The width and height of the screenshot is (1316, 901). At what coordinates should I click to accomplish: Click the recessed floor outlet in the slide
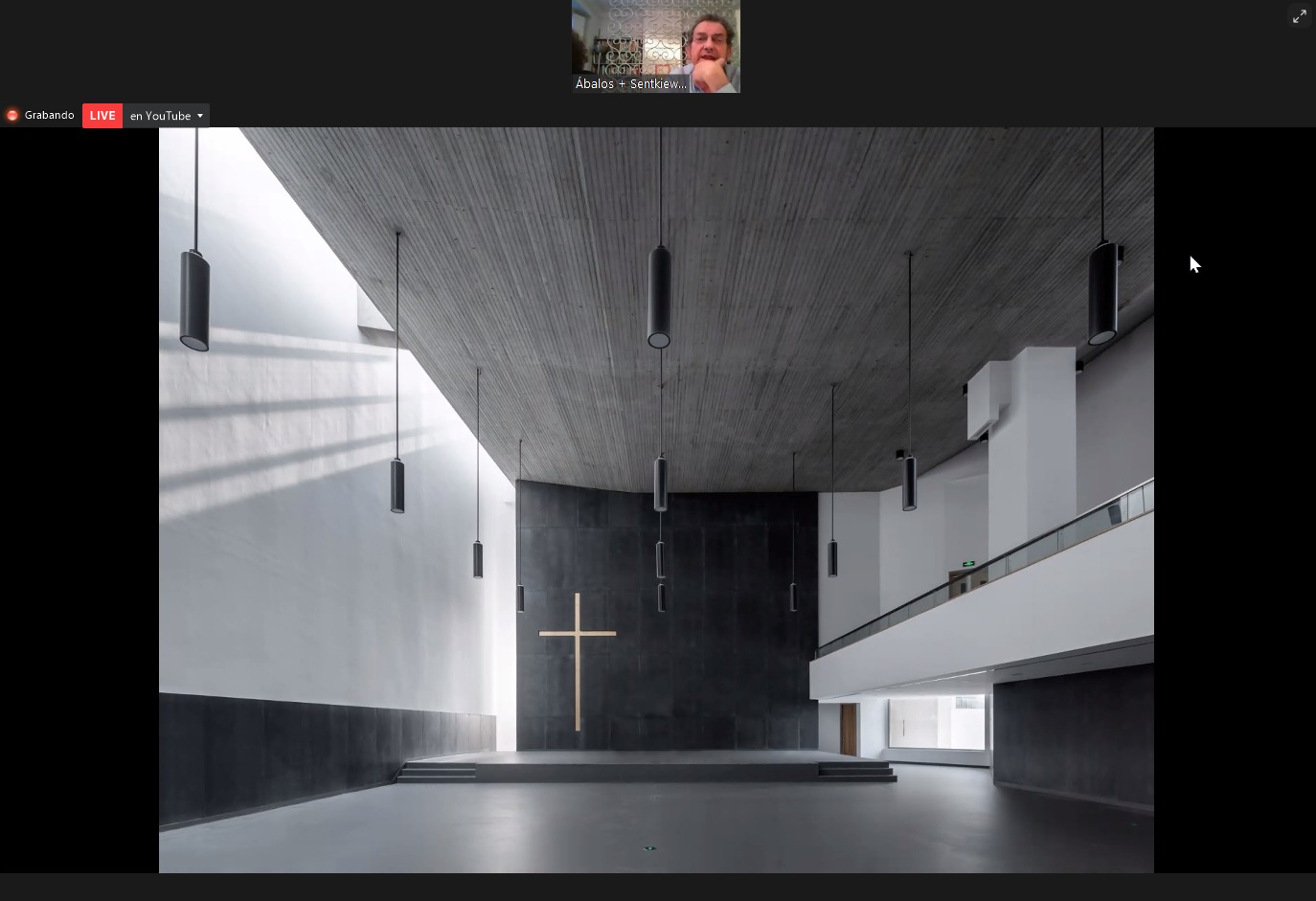click(x=650, y=848)
